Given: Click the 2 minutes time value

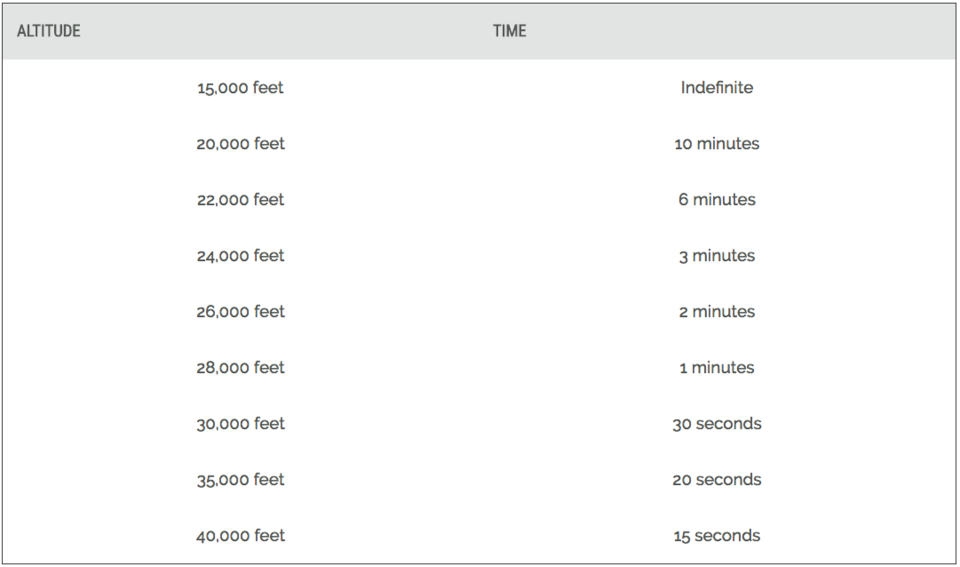Looking at the screenshot, I should (x=717, y=312).
